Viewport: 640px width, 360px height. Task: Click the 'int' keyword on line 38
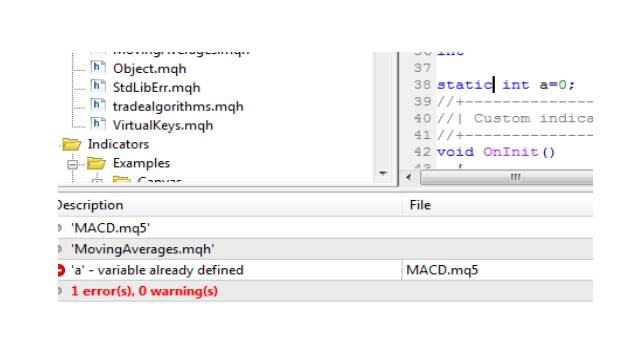(515, 85)
